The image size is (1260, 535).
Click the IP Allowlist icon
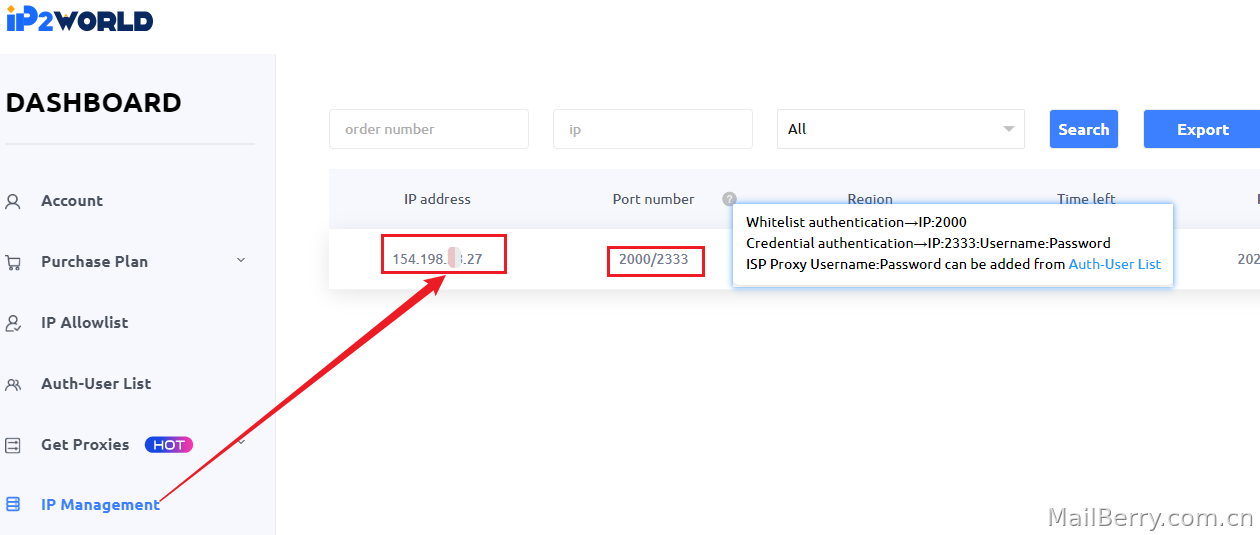pyautogui.click(x=13, y=323)
